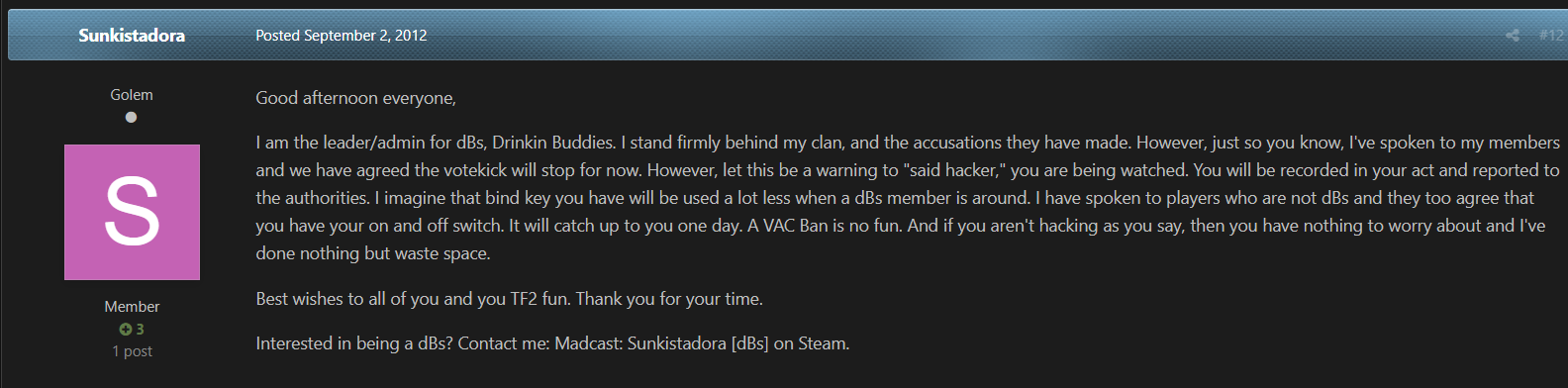Click the text 'Thank you for your time'
Screen dimensions: 1568x388
click(669, 298)
